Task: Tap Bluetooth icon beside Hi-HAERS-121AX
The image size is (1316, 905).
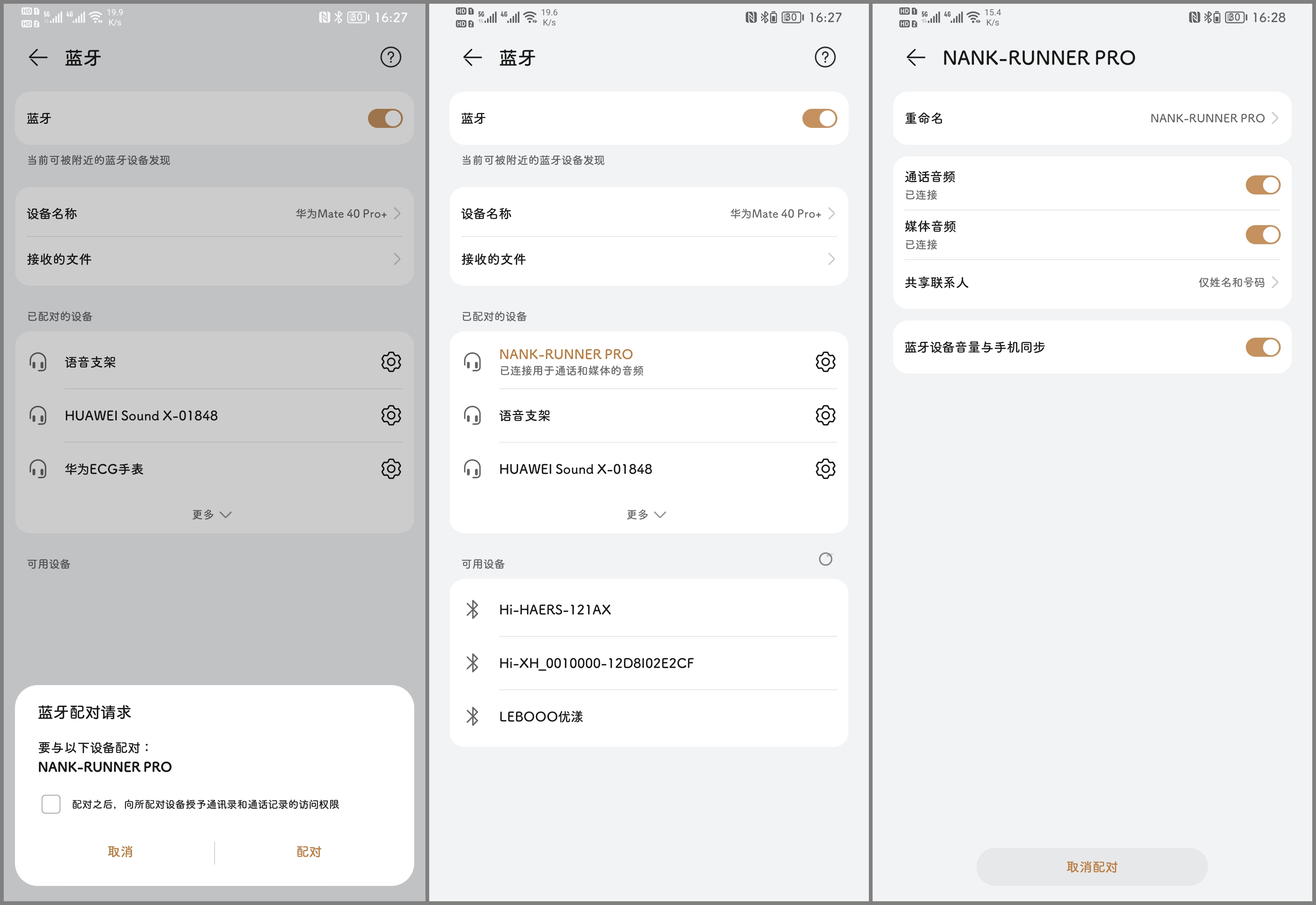Action: coord(472,610)
